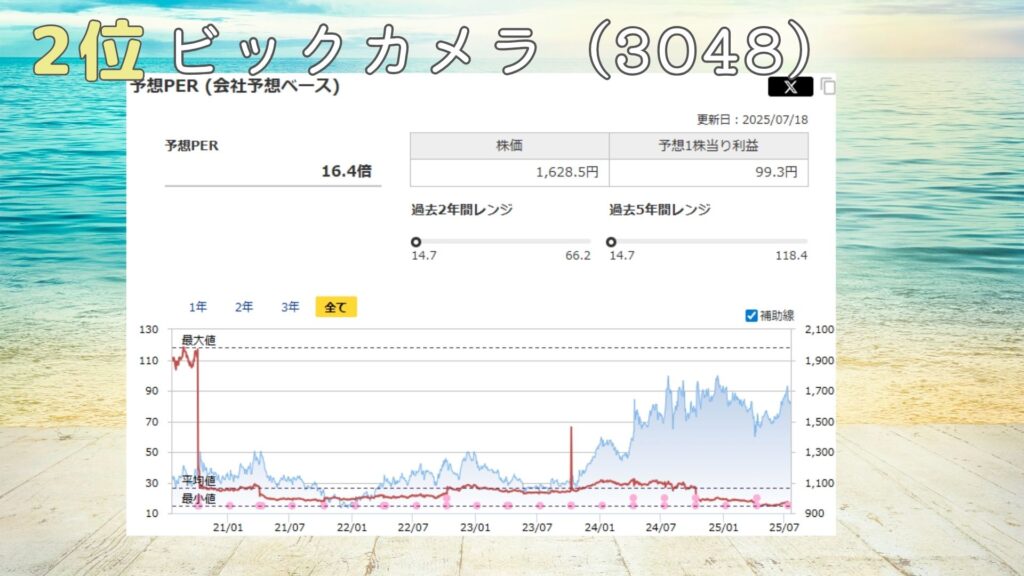
Task: Click the 16.4倍 forecast PER value
Action: point(346,171)
